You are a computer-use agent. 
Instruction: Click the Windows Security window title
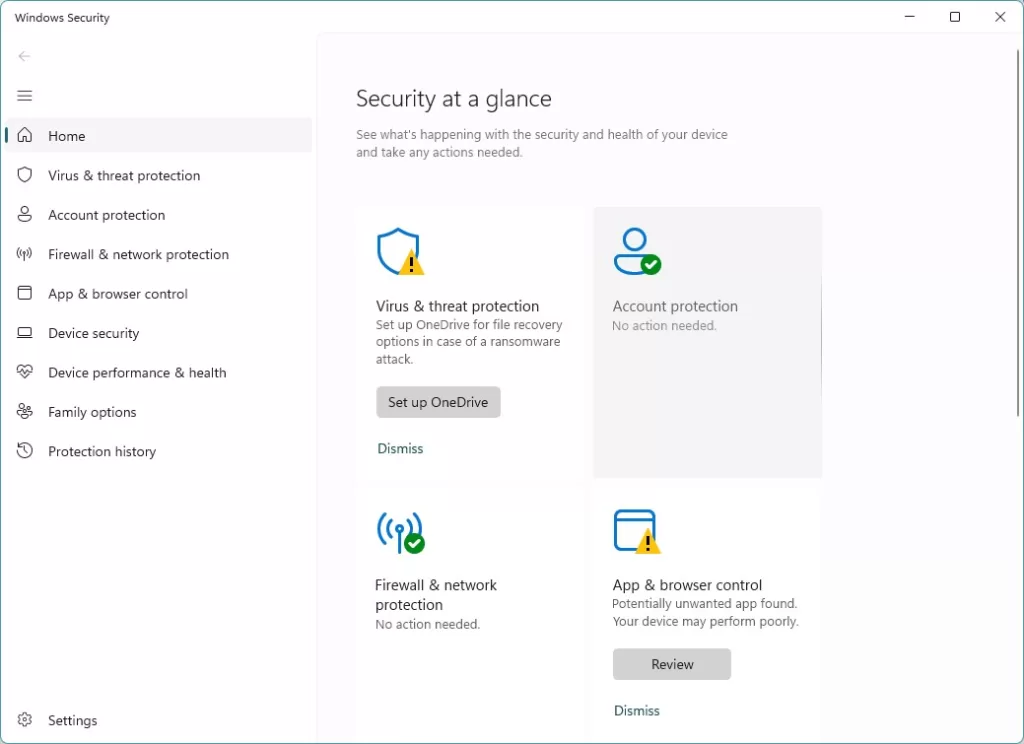62,18
